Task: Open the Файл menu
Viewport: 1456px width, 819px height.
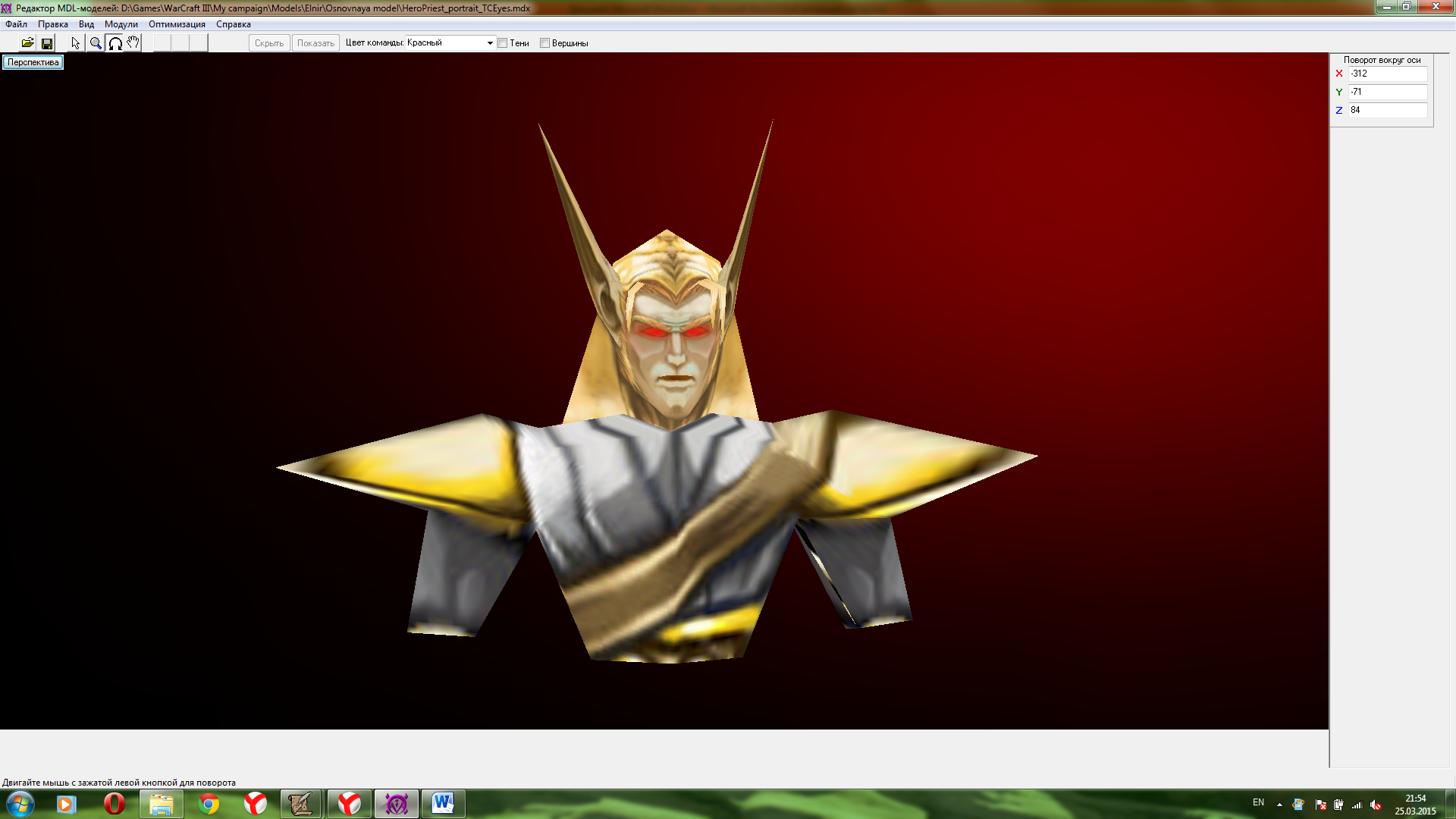Action: point(16,24)
